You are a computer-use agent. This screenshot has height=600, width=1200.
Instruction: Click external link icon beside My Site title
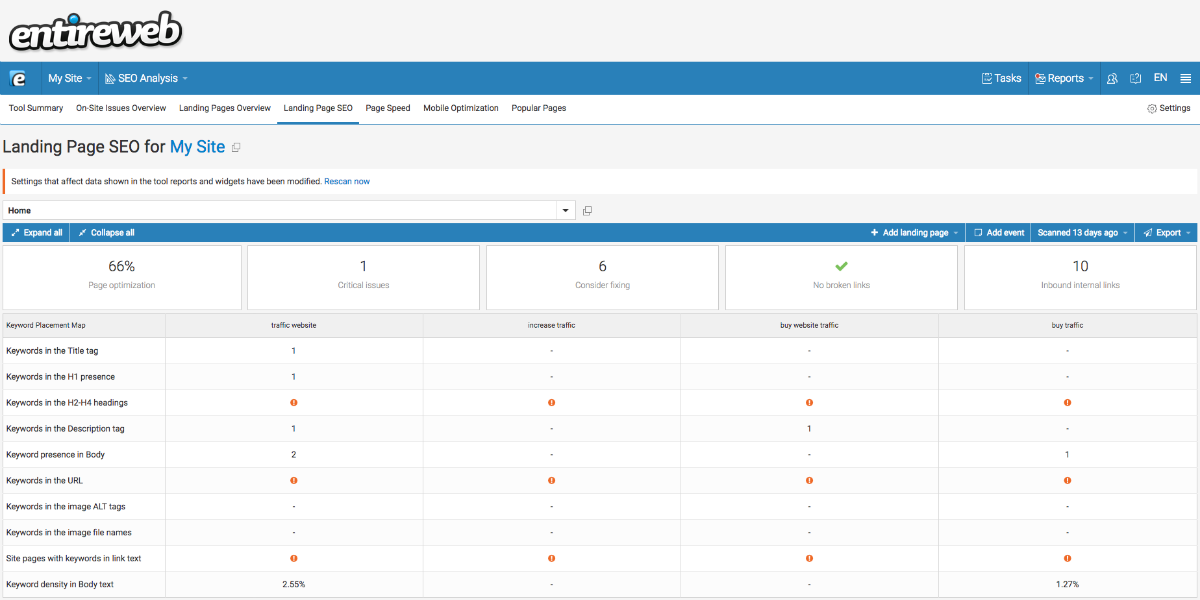[x=236, y=148]
